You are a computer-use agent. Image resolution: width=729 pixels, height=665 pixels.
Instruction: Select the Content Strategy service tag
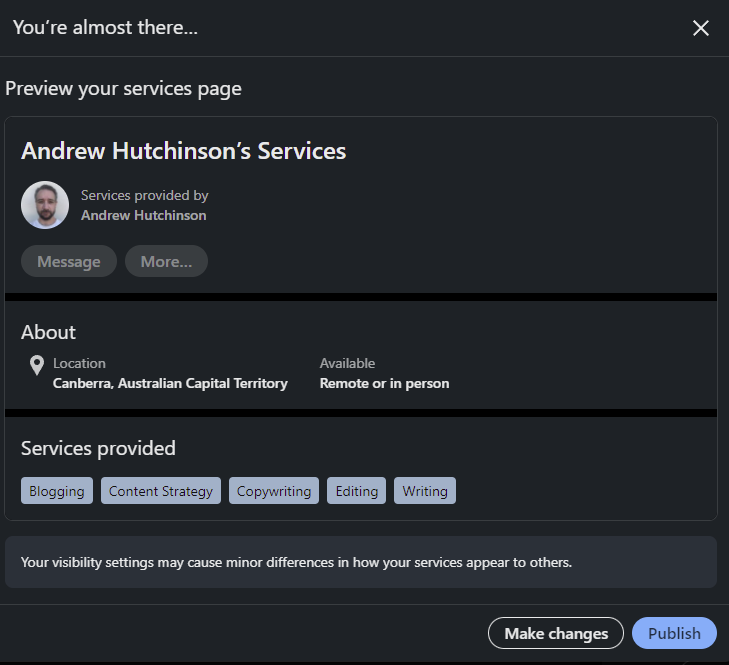pos(161,491)
